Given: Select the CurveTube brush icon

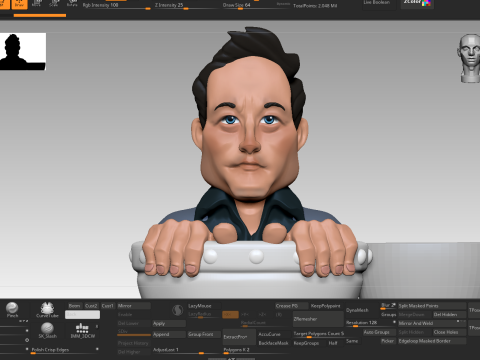Looking at the screenshot, I should tap(47, 309).
